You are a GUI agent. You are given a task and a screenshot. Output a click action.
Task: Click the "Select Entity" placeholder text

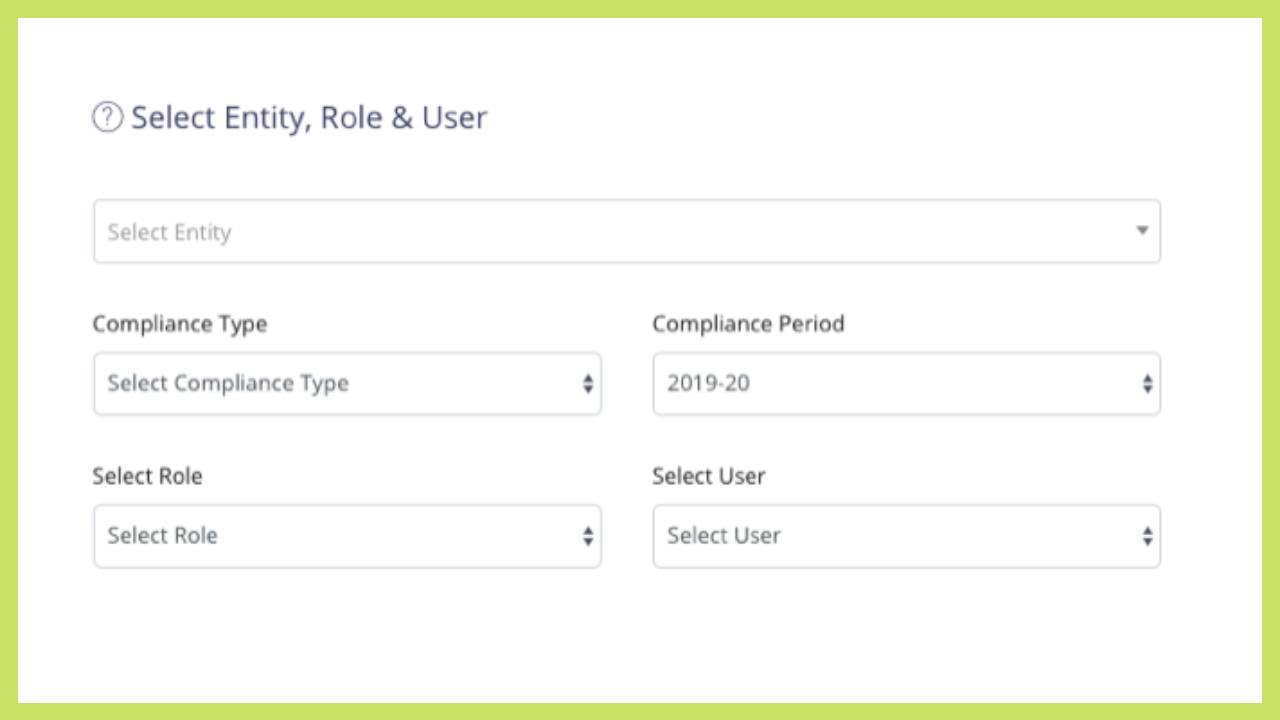point(169,232)
